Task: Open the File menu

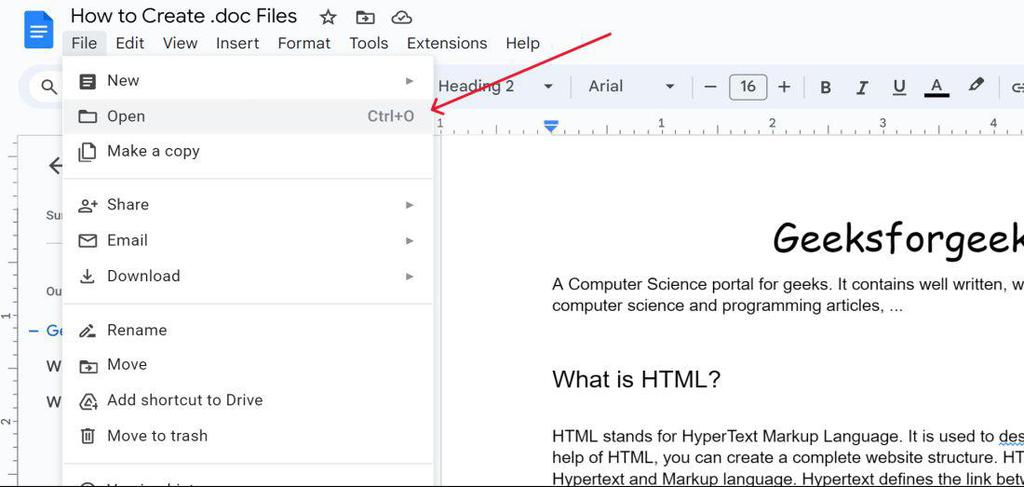Action: click(84, 43)
